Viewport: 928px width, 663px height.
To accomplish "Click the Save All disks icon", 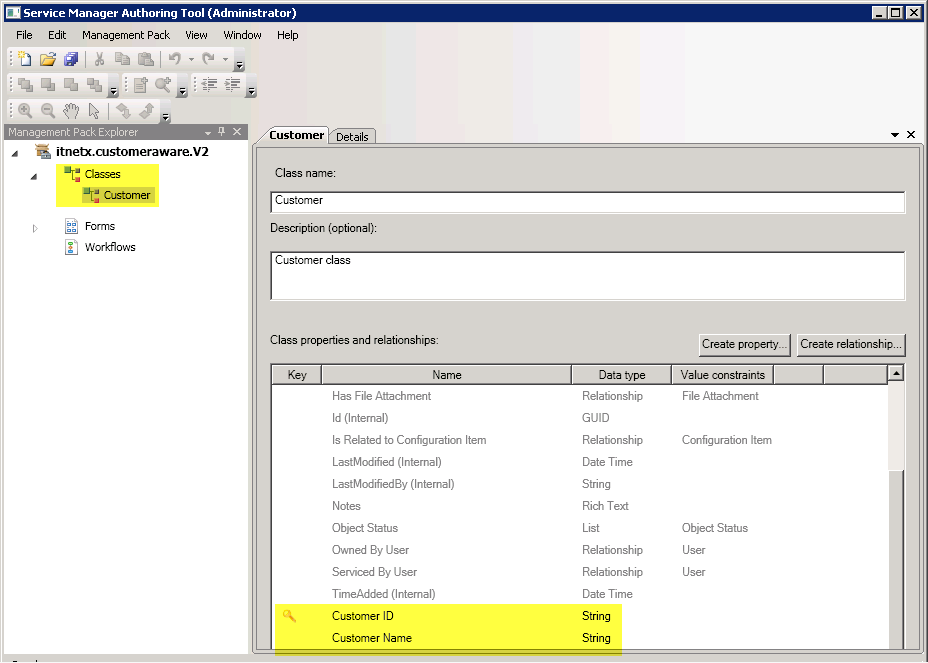I will [70, 60].
